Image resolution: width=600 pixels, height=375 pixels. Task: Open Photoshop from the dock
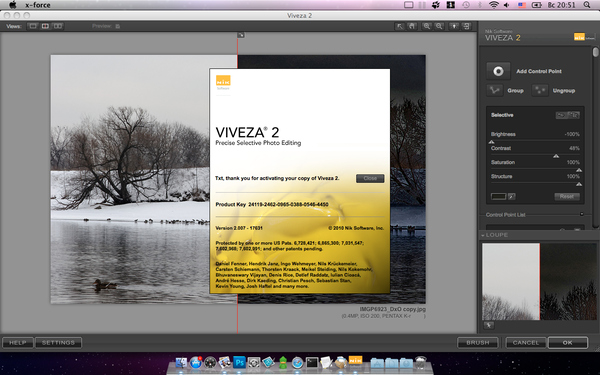click(239, 362)
